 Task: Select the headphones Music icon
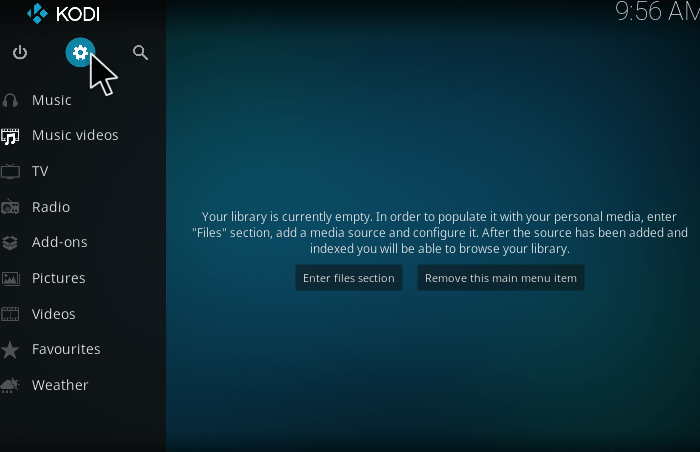coord(10,100)
